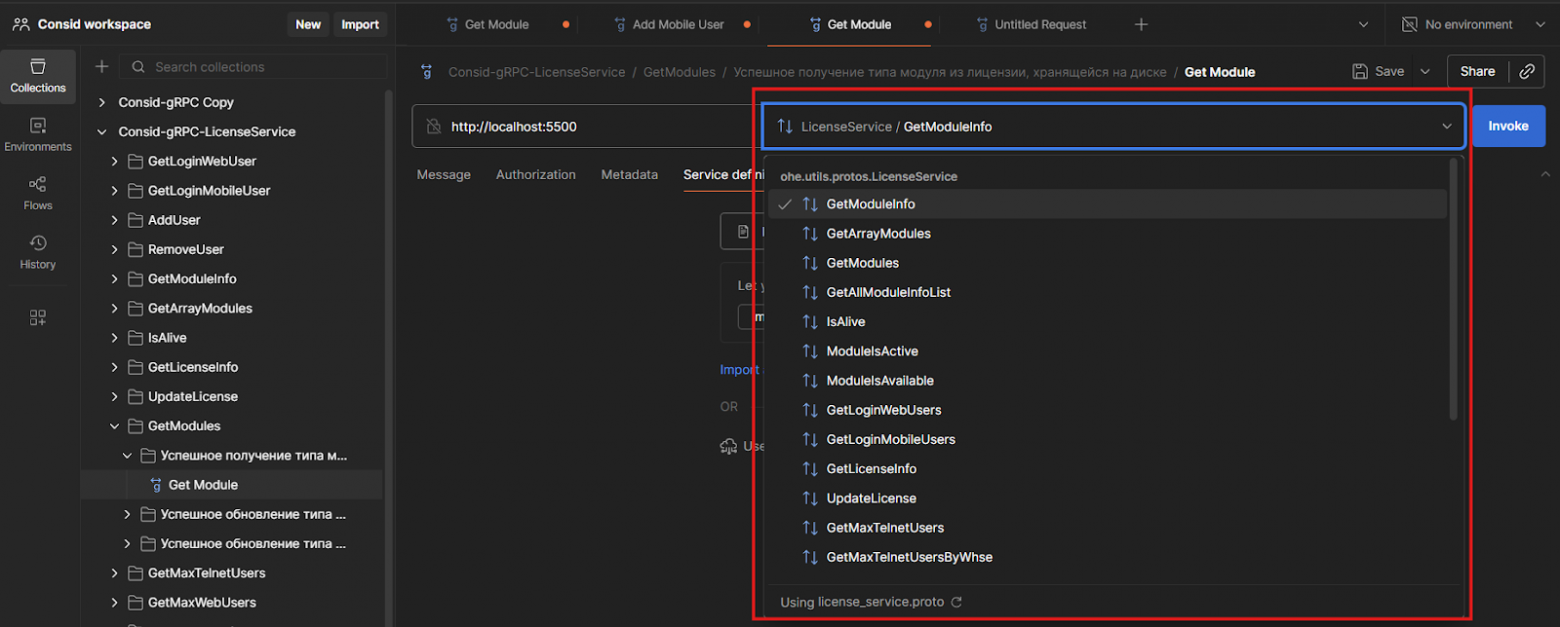Click the New button
The width and height of the screenshot is (1560, 627).
coord(308,24)
